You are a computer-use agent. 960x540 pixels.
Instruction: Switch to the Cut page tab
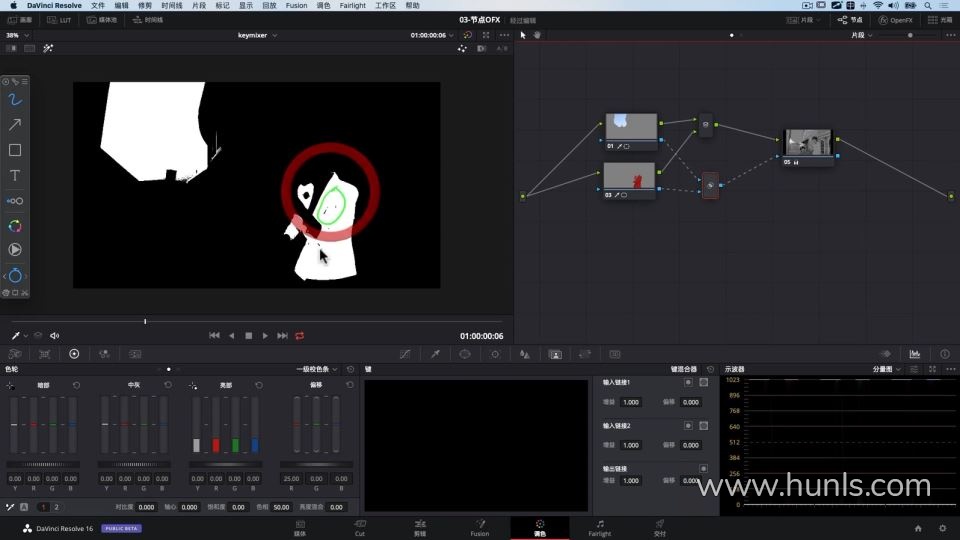(x=360, y=528)
